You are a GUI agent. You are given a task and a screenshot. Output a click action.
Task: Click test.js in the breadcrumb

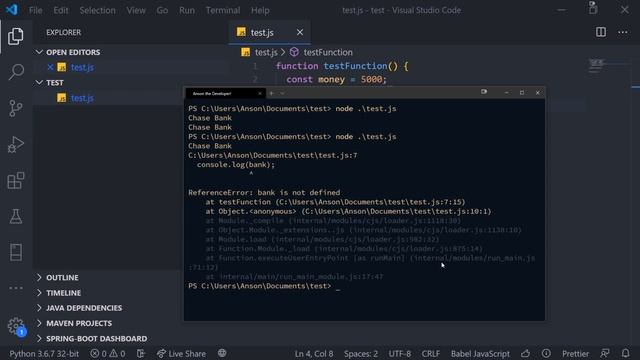coord(266,52)
